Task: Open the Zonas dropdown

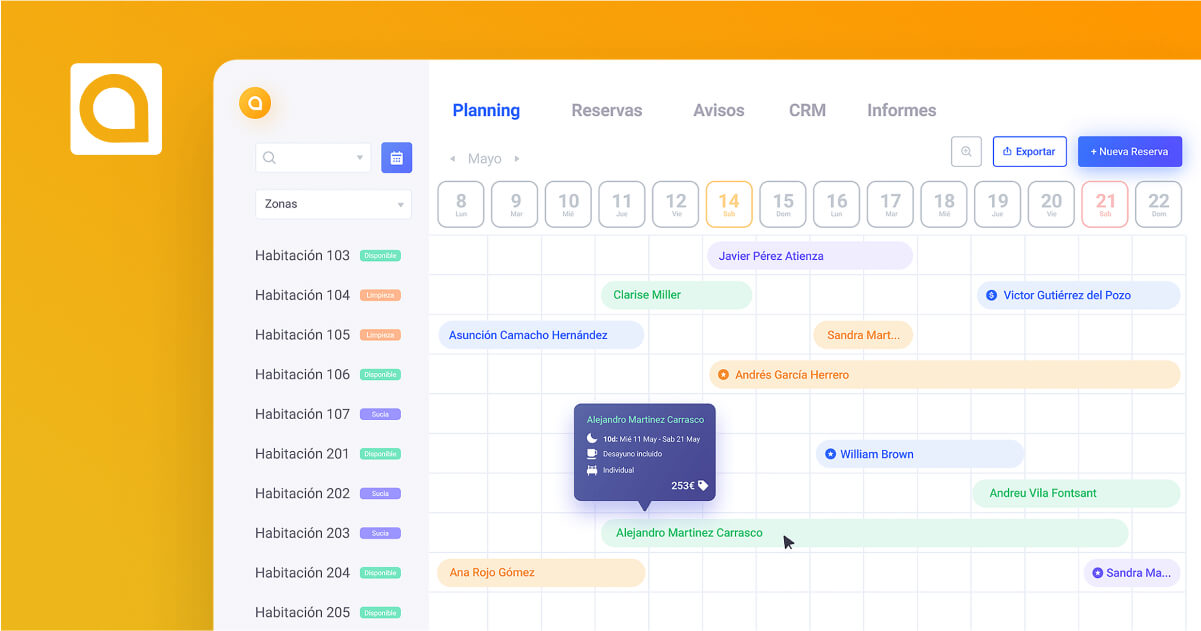Action: tap(333, 204)
